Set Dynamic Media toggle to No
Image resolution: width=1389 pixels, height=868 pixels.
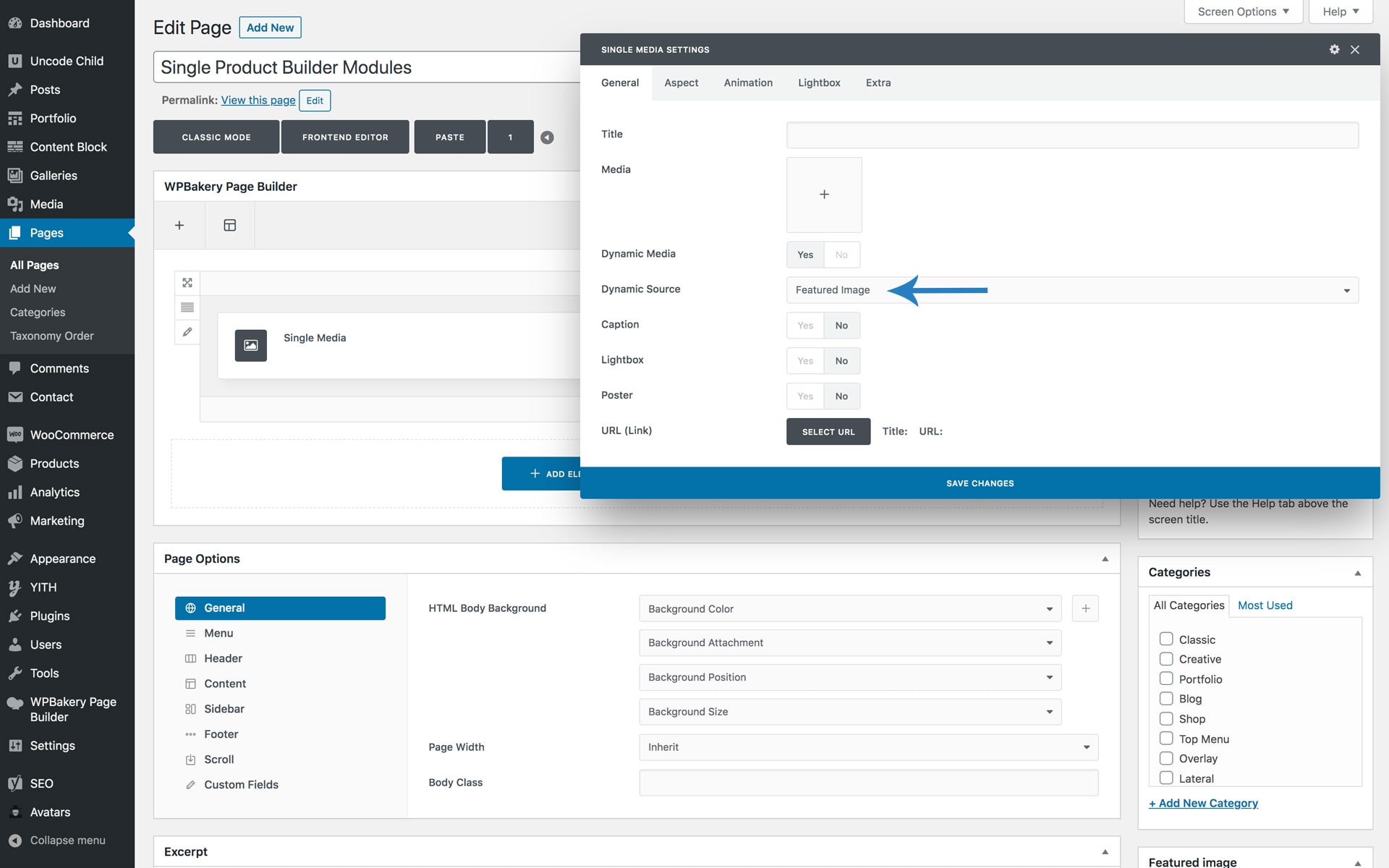[841, 255]
